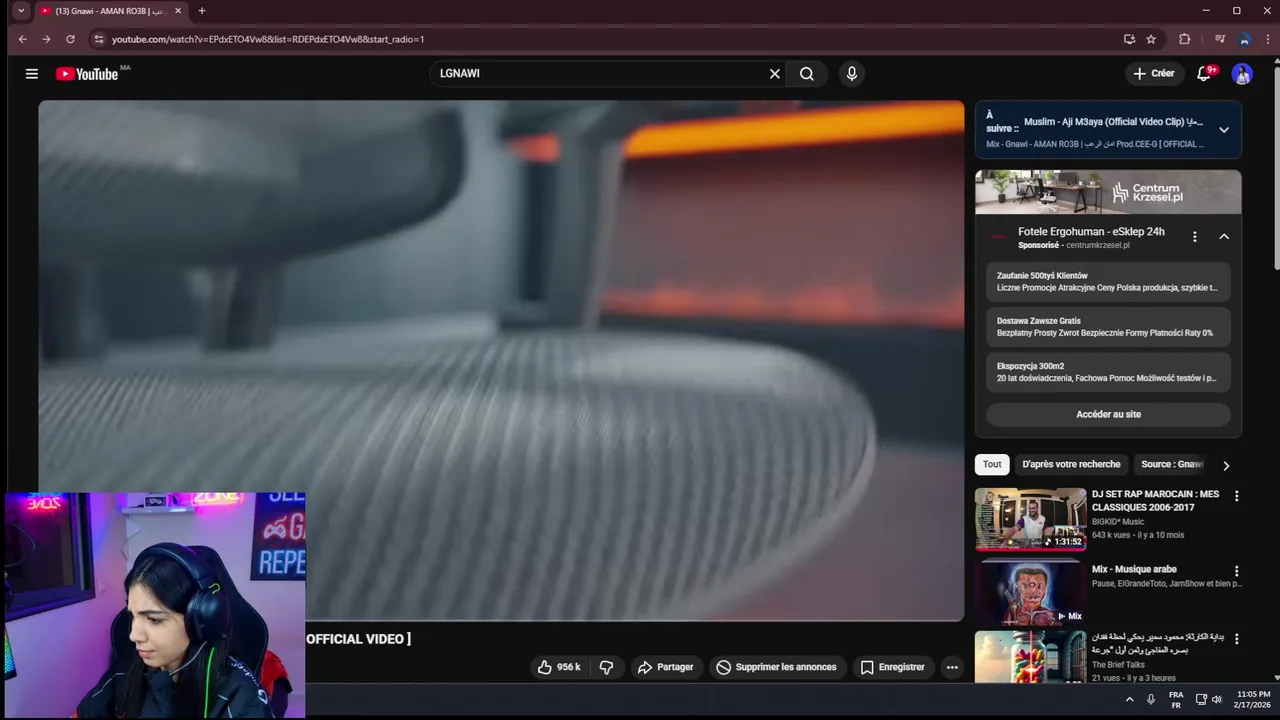Screen dimensions: 1280x720
Task: Click the main video player area
Action: point(501,360)
